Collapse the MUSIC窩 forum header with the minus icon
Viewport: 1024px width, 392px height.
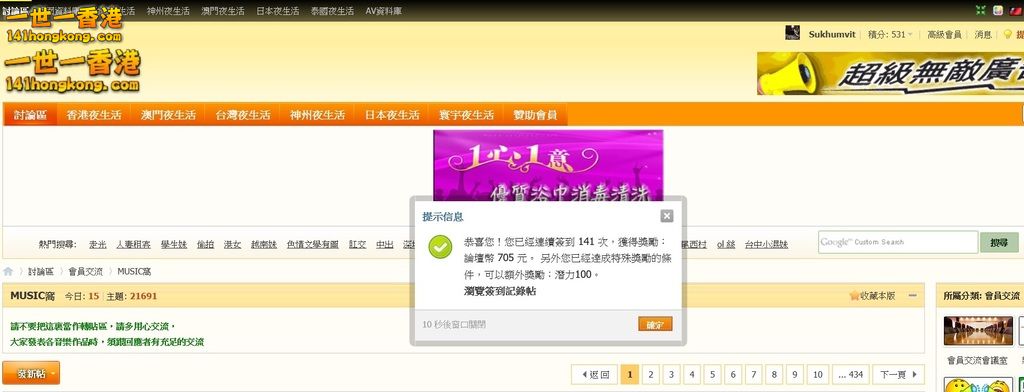click(912, 296)
